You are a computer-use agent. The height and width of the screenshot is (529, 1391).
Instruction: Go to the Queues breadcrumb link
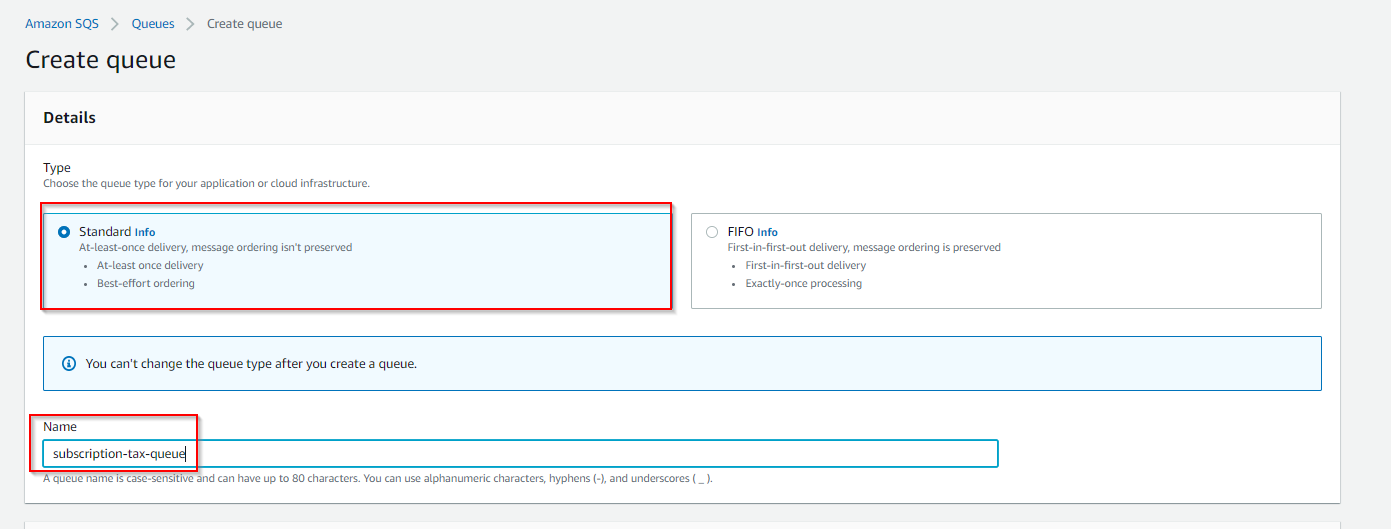(153, 24)
